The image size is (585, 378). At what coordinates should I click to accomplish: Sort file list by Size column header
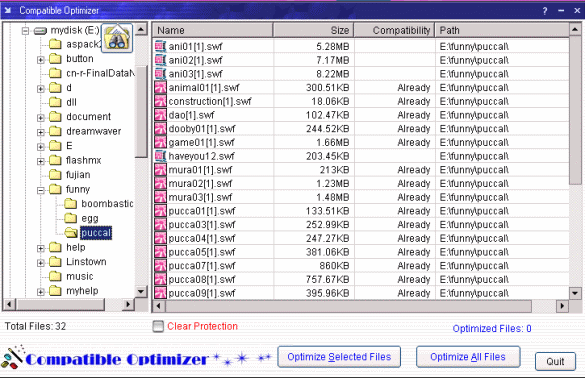pos(313,30)
